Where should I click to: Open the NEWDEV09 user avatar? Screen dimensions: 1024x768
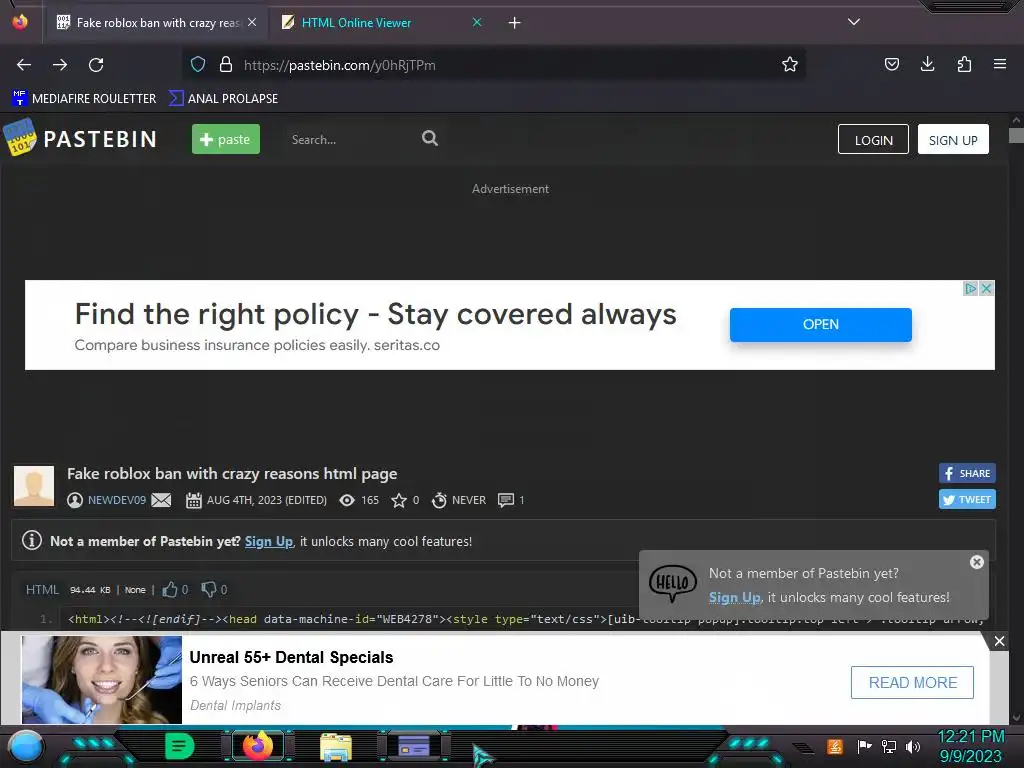pos(34,487)
